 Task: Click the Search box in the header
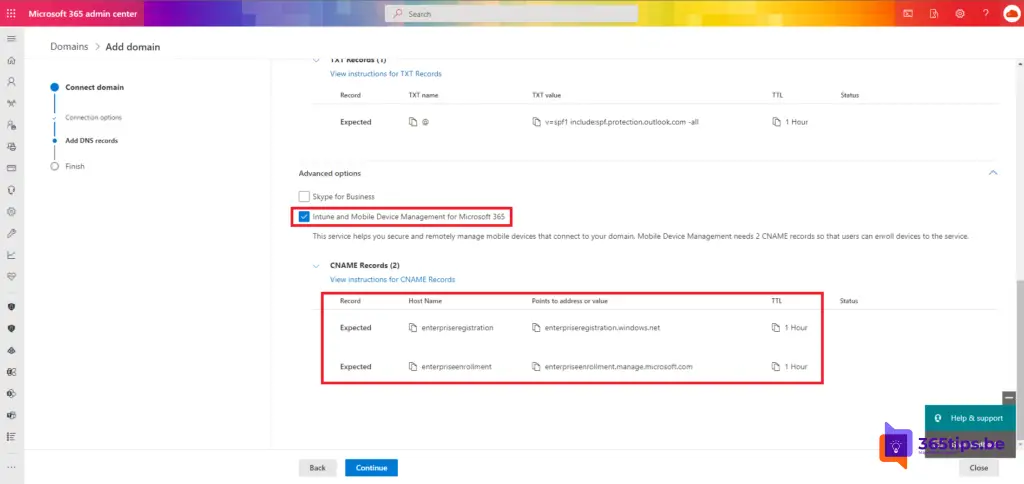(511, 14)
